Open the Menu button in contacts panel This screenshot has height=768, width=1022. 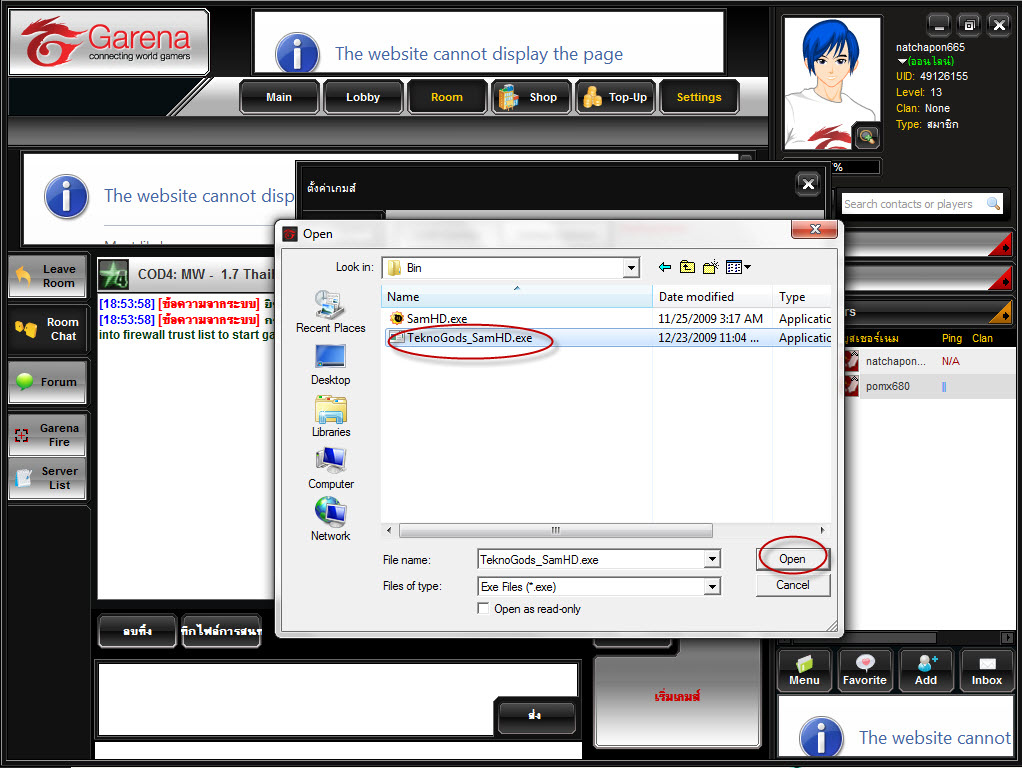pos(804,670)
